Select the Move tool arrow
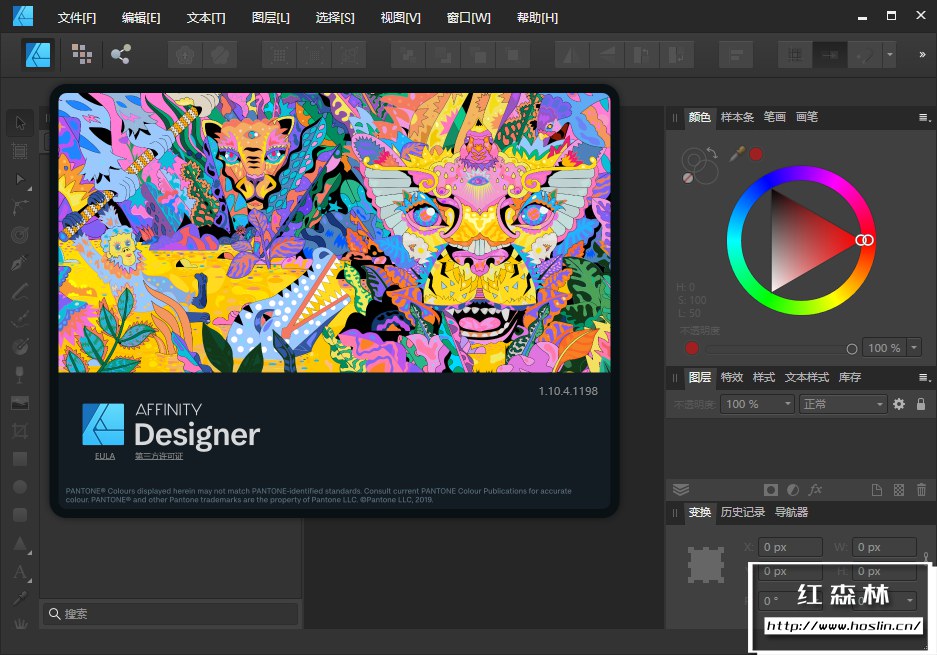 (20, 123)
